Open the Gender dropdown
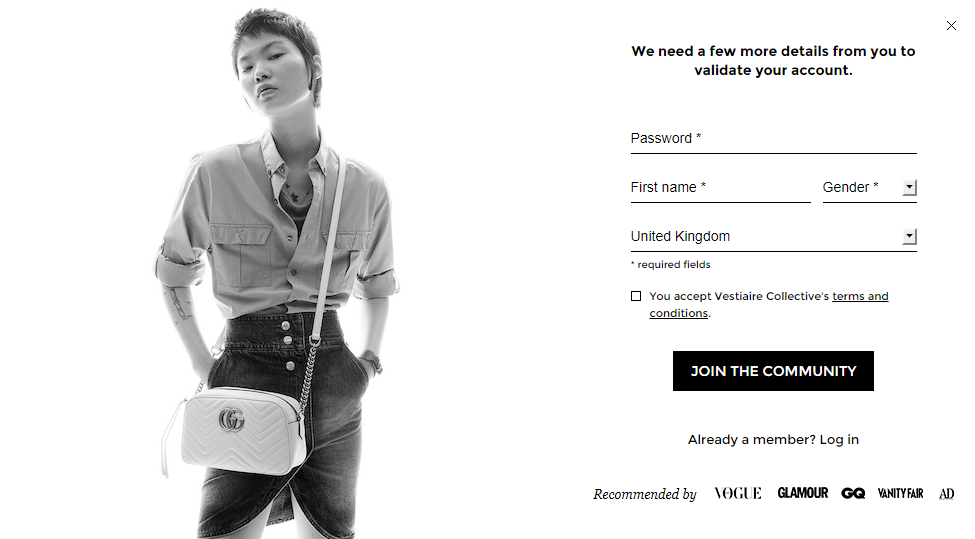The width and height of the screenshot is (975, 539). [x=868, y=187]
